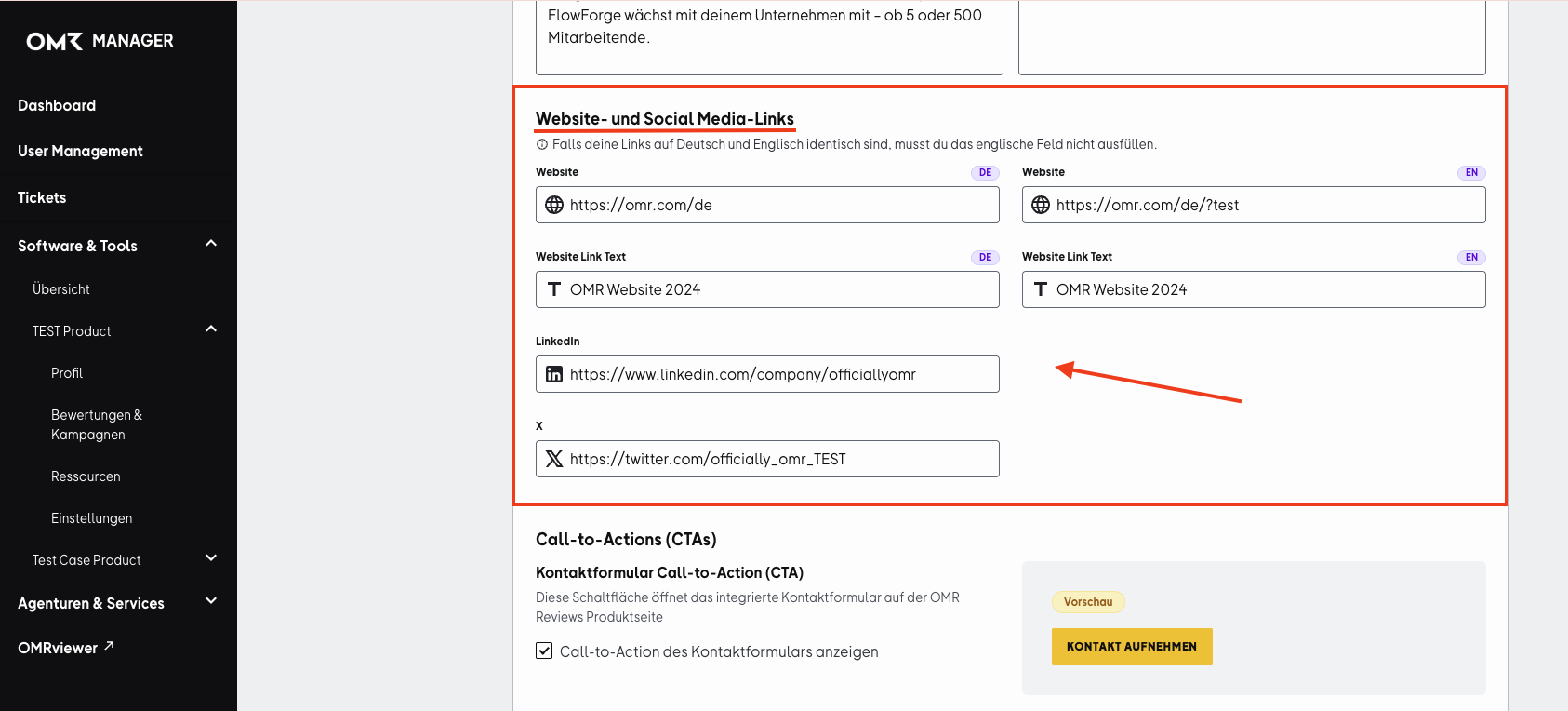The width and height of the screenshot is (1568, 711).
Task: Click the KONTAKT AUFNEHMEN button
Action: point(1132,647)
